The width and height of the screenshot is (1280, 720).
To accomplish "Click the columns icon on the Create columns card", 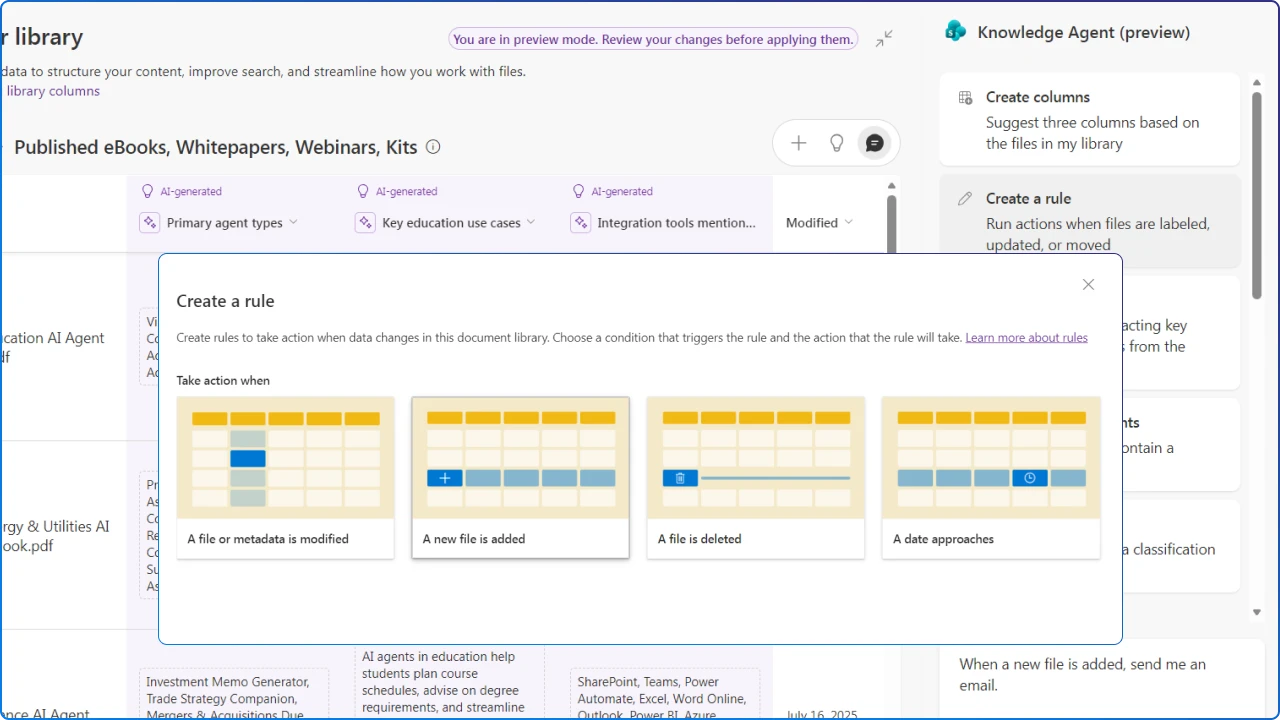I will (x=965, y=97).
